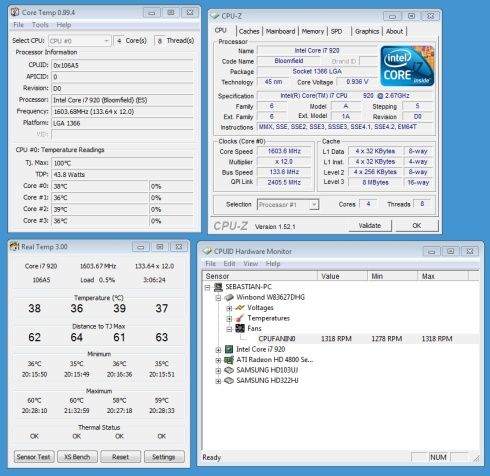Open the File menu in Core Temp
Screen dimensions: 490x476
pyautogui.click(x=18, y=25)
